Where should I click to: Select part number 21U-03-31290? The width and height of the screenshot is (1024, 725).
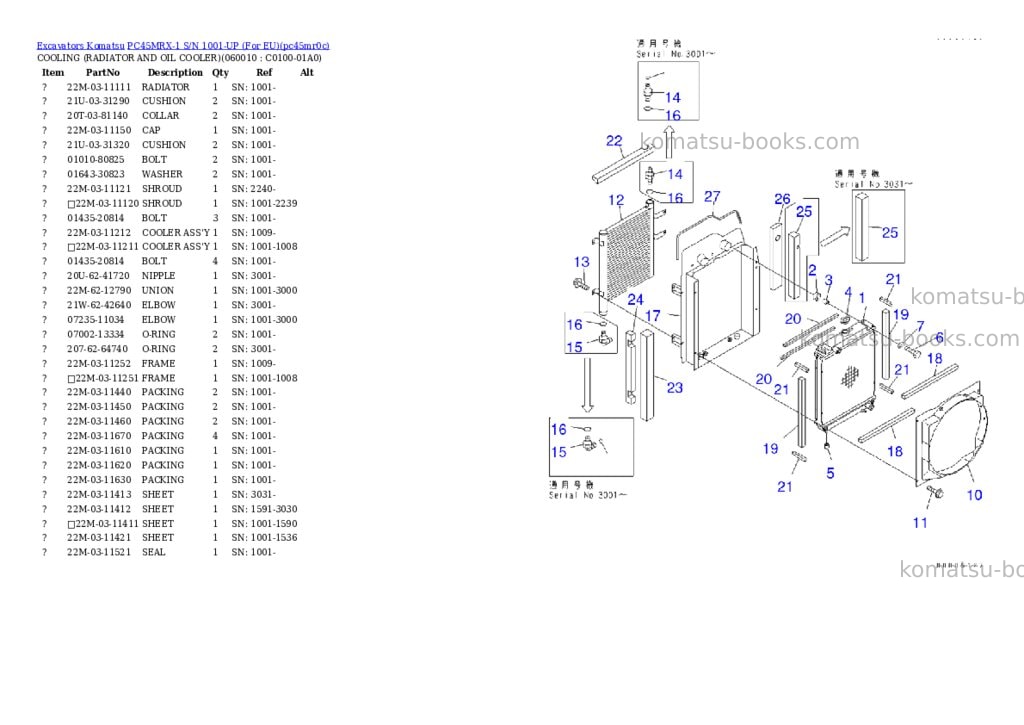tap(98, 101)
